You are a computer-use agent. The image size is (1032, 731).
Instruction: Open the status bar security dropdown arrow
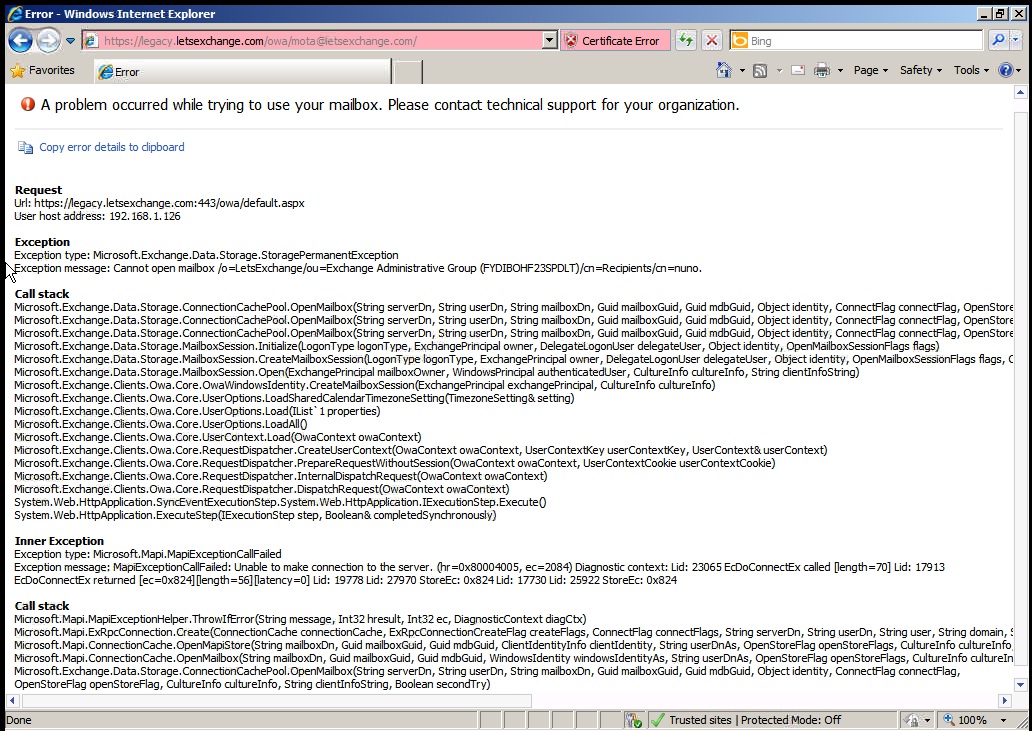tap(927, 720)
